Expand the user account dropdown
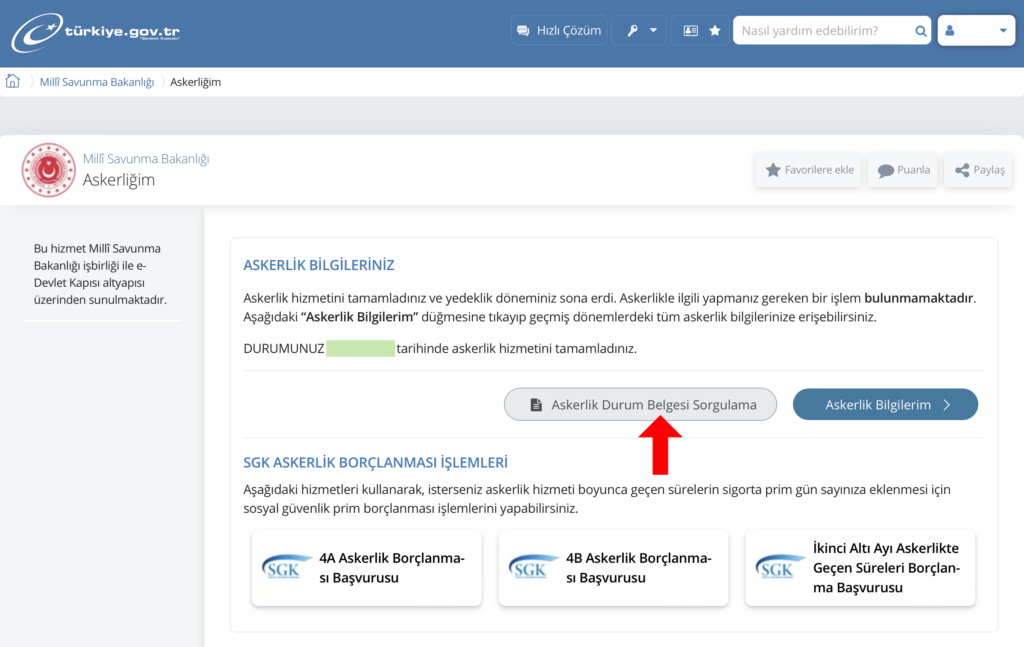This screenshot has height=647, width=1024. pos(976,31)
